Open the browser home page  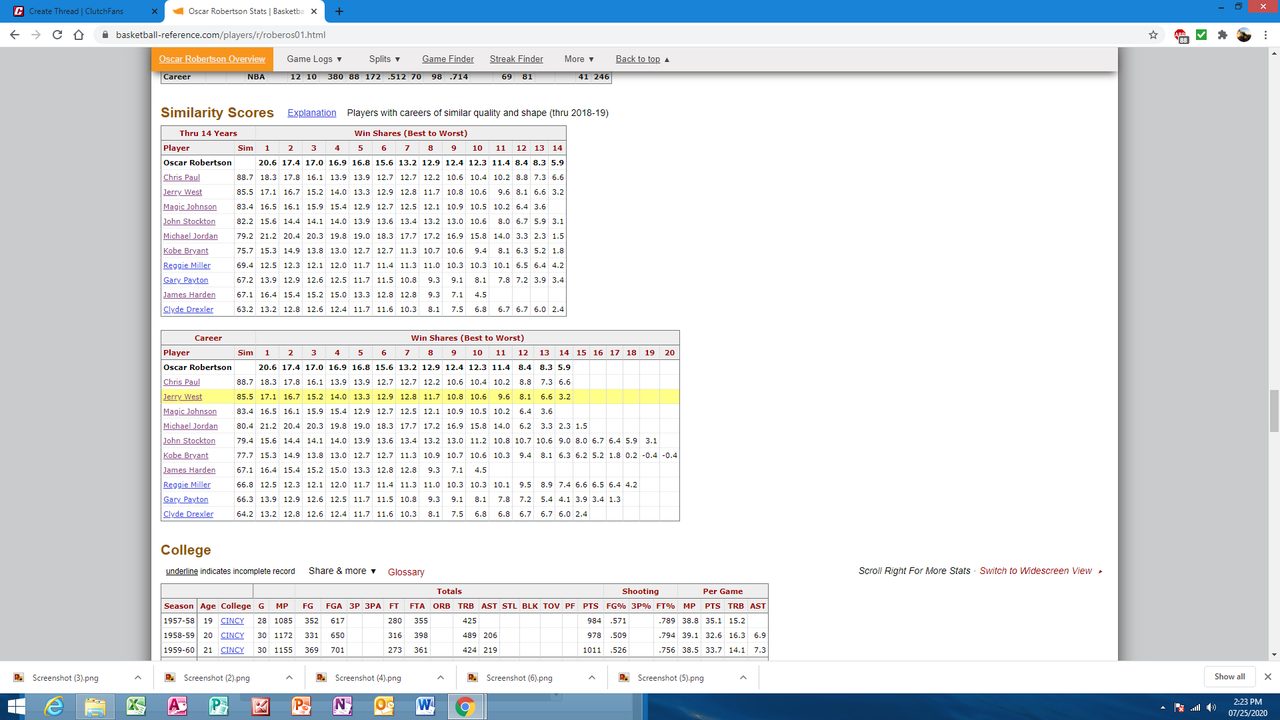79,34
